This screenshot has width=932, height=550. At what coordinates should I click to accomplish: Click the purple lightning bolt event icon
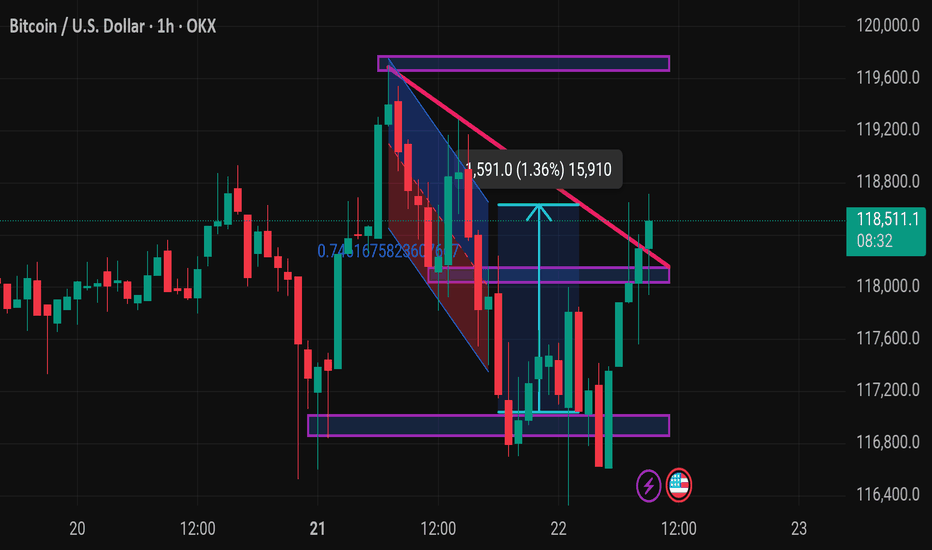point(648,485)
